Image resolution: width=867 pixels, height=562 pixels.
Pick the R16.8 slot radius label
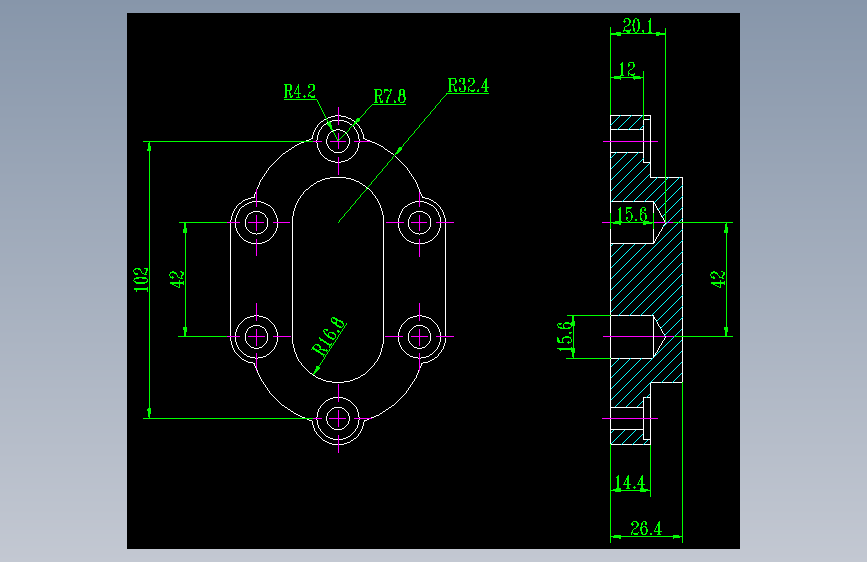328,336
